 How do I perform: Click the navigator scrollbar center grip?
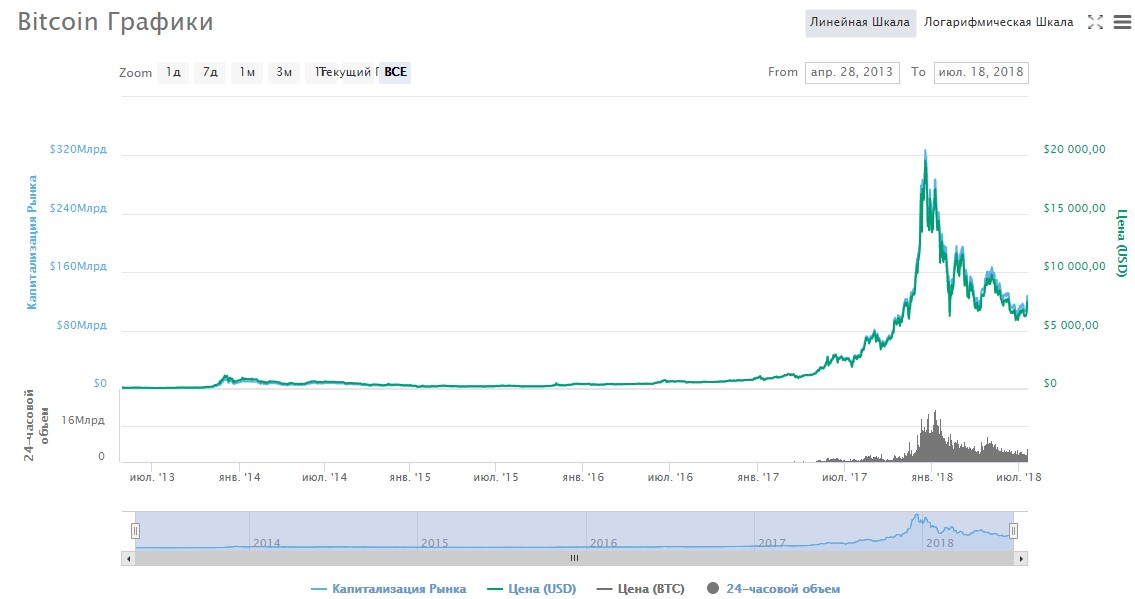pos(574,558)
